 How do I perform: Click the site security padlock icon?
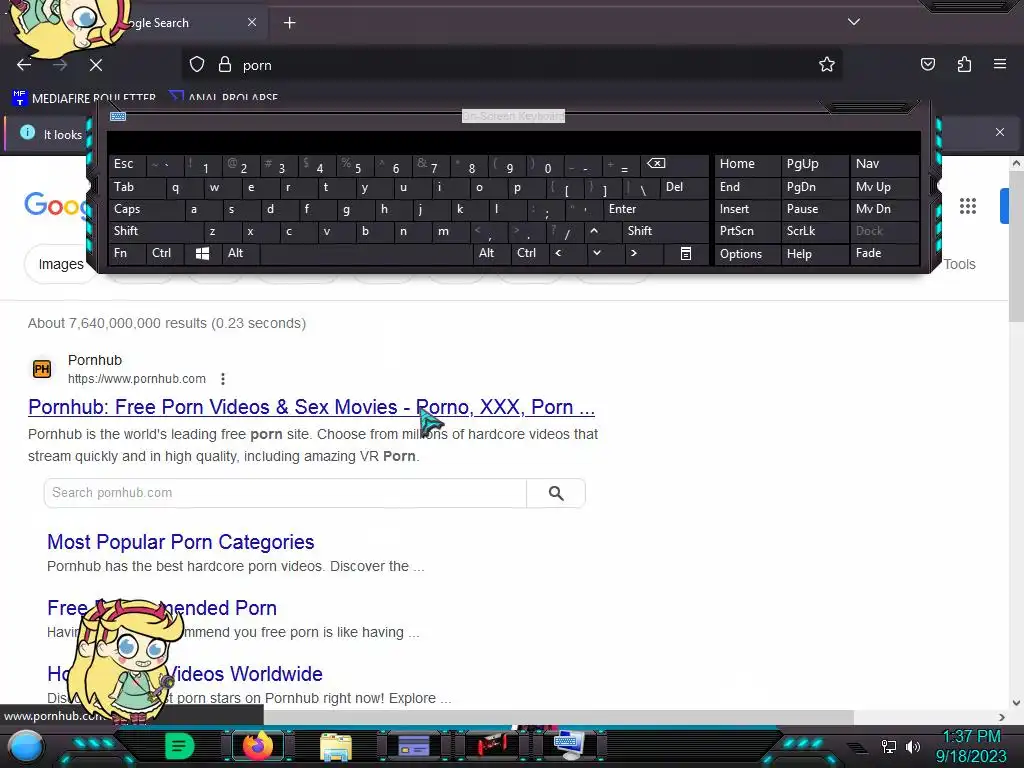pyautogui.click(x=225, y=65)
